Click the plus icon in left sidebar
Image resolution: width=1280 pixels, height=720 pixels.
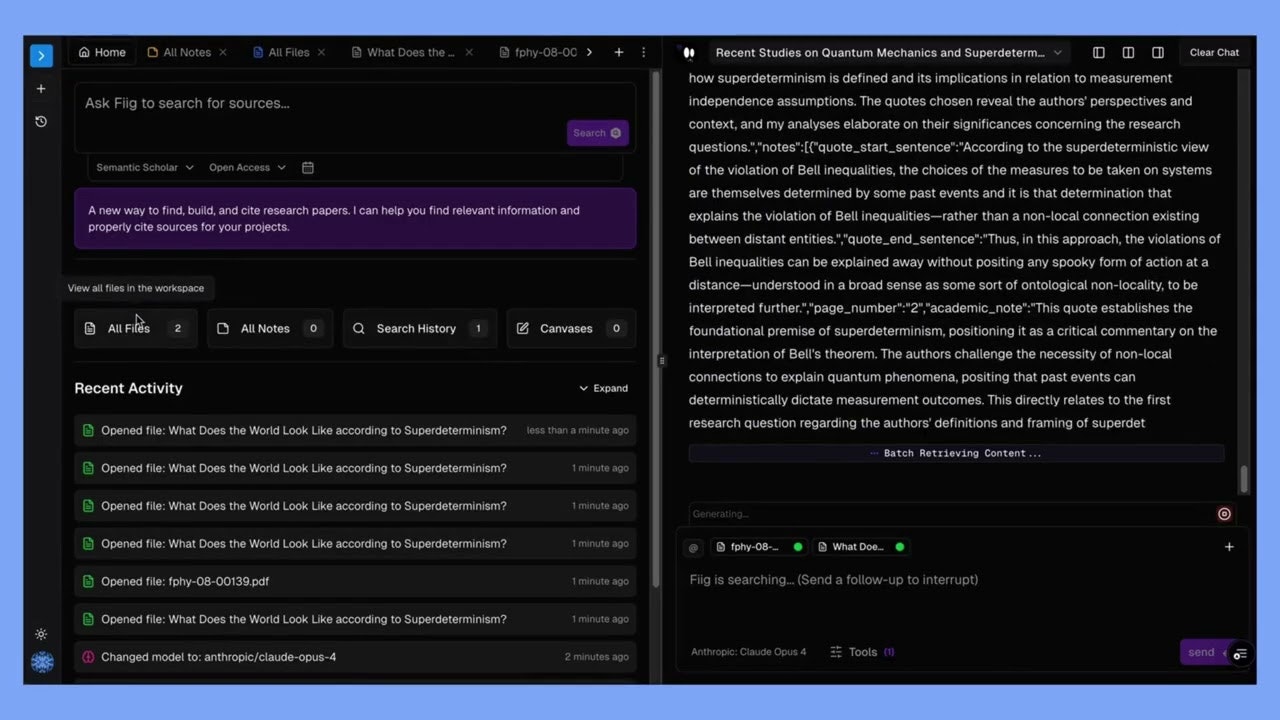[41, 89]
